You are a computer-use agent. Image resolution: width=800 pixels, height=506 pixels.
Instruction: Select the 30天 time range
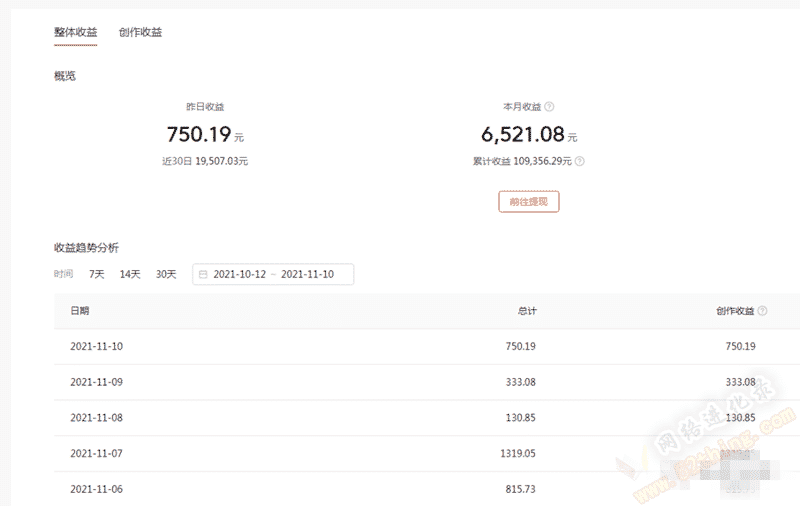coord(166,274)
